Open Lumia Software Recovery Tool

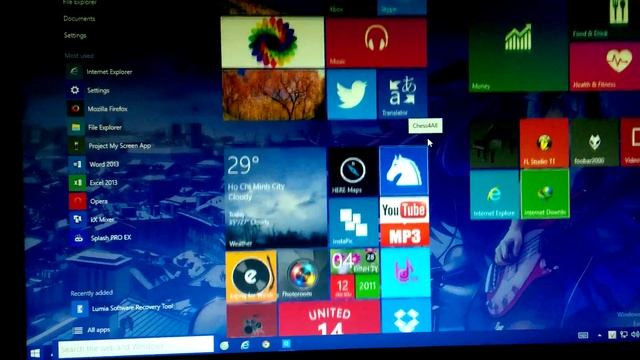point(122,308)
